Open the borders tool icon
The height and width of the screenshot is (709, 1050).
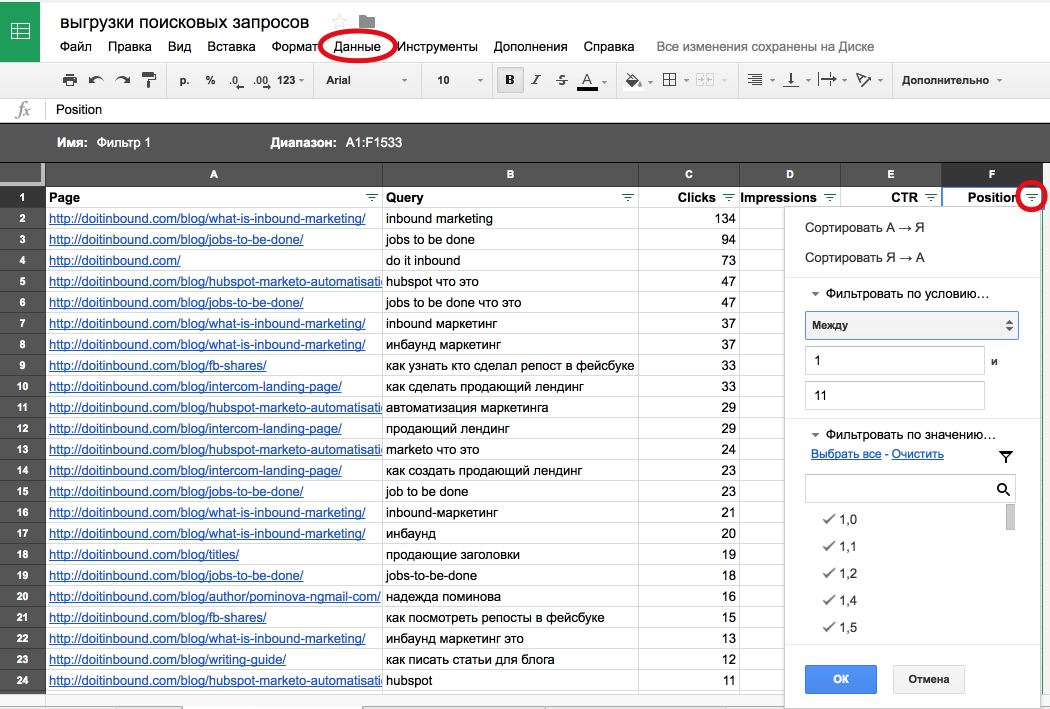click(x=669, y=80)
